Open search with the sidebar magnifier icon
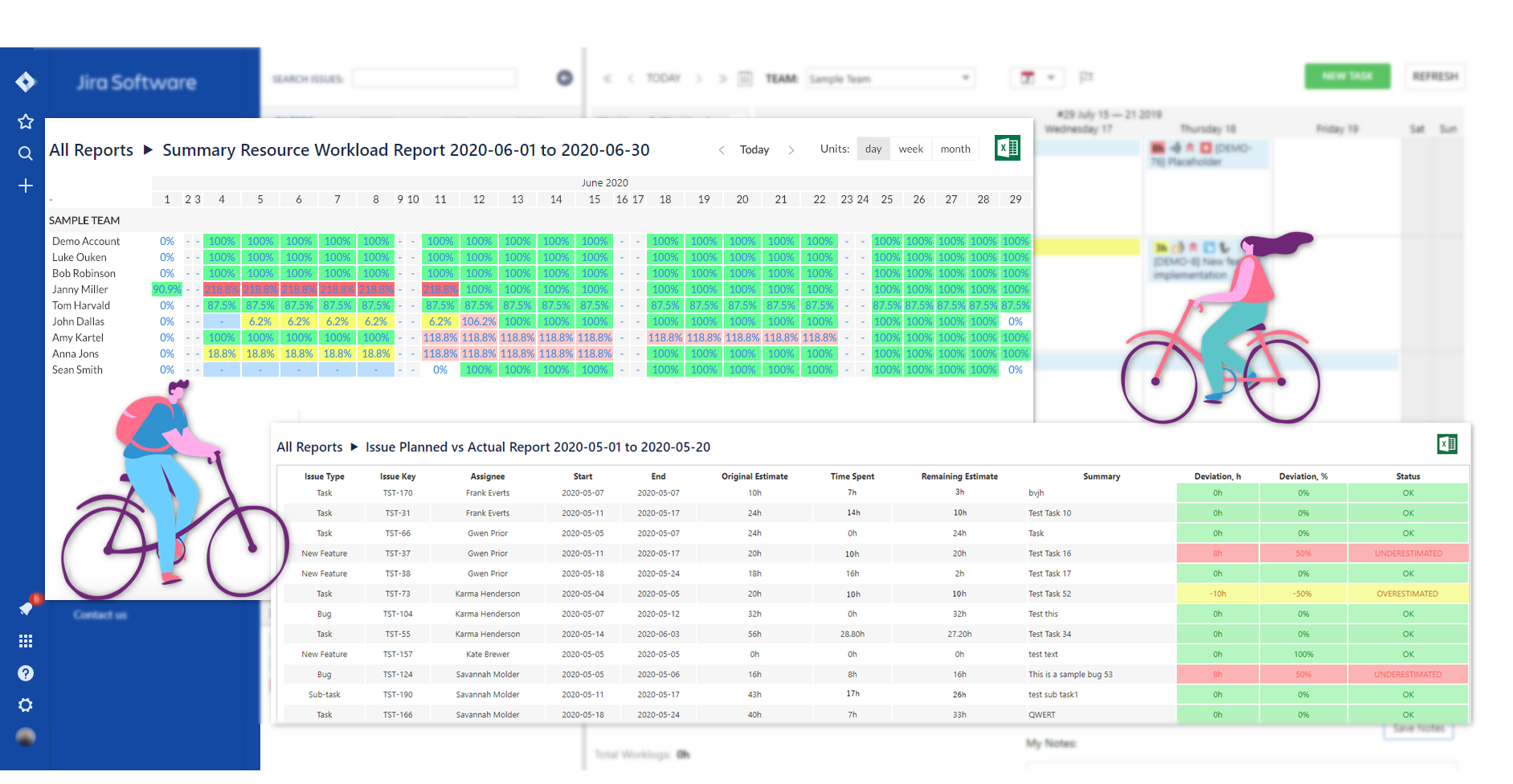This screenshot has height=784, width=1513. point(26,153)
